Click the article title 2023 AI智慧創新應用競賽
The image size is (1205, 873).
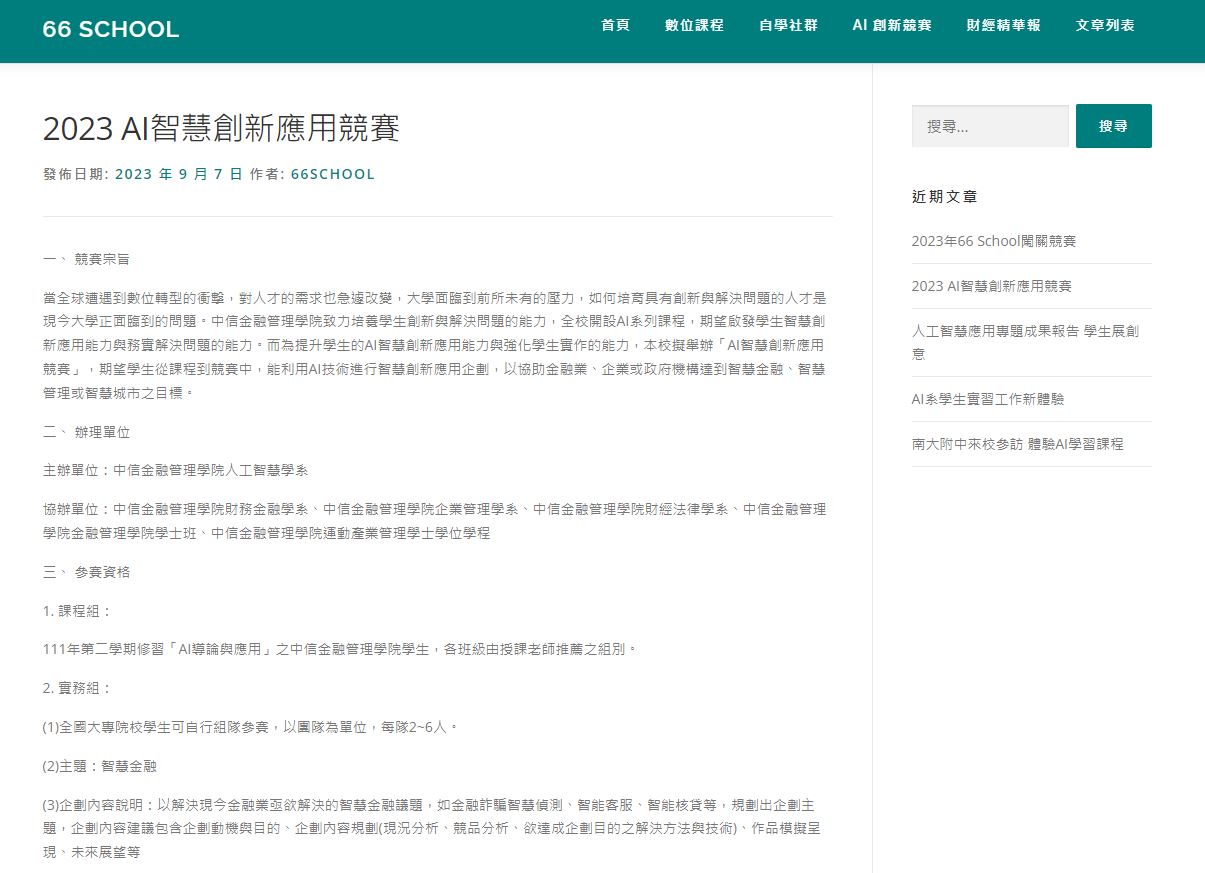tap(221, 128)
